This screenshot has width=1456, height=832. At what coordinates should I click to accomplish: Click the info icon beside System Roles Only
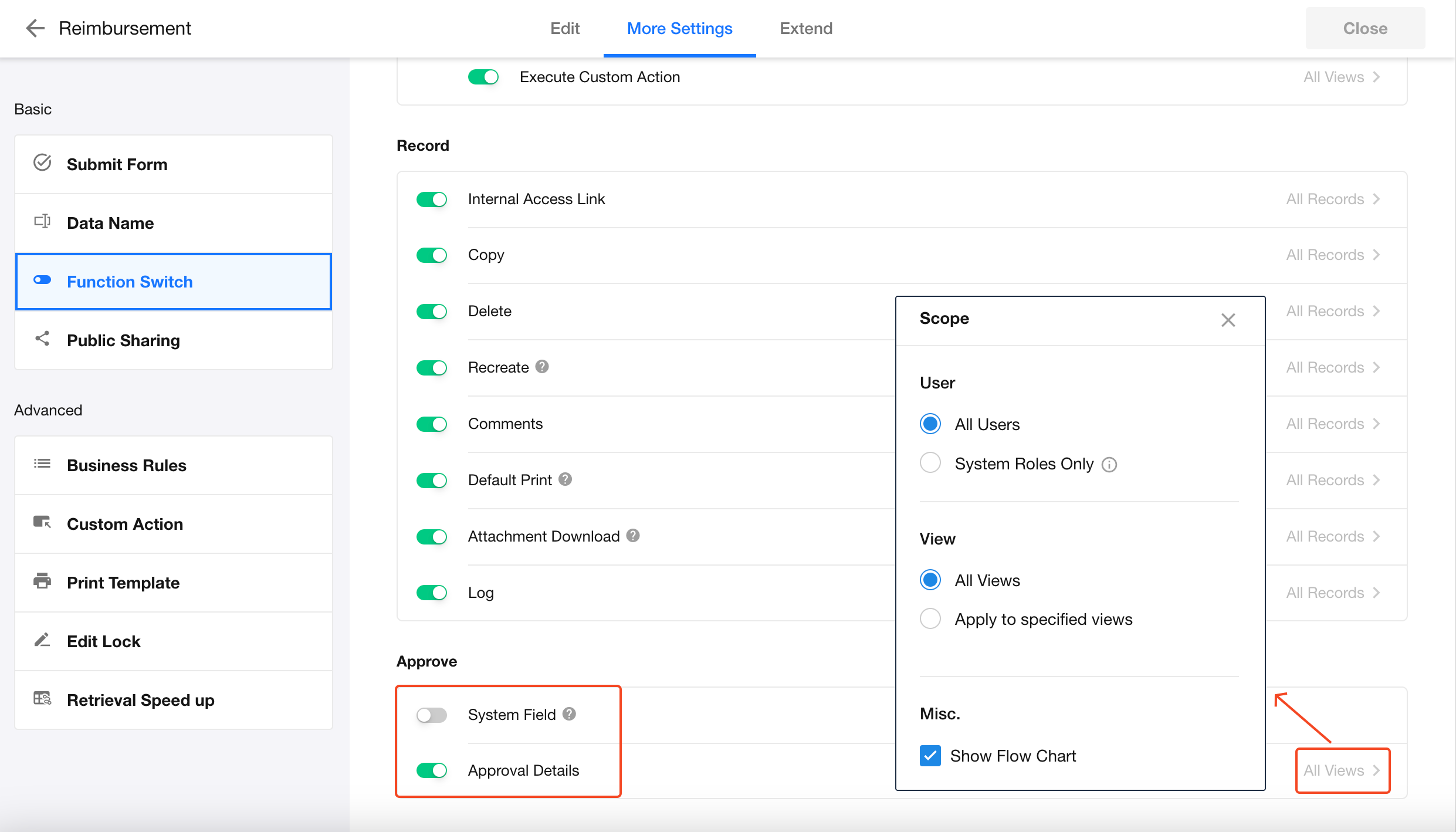click(1109, 465)
